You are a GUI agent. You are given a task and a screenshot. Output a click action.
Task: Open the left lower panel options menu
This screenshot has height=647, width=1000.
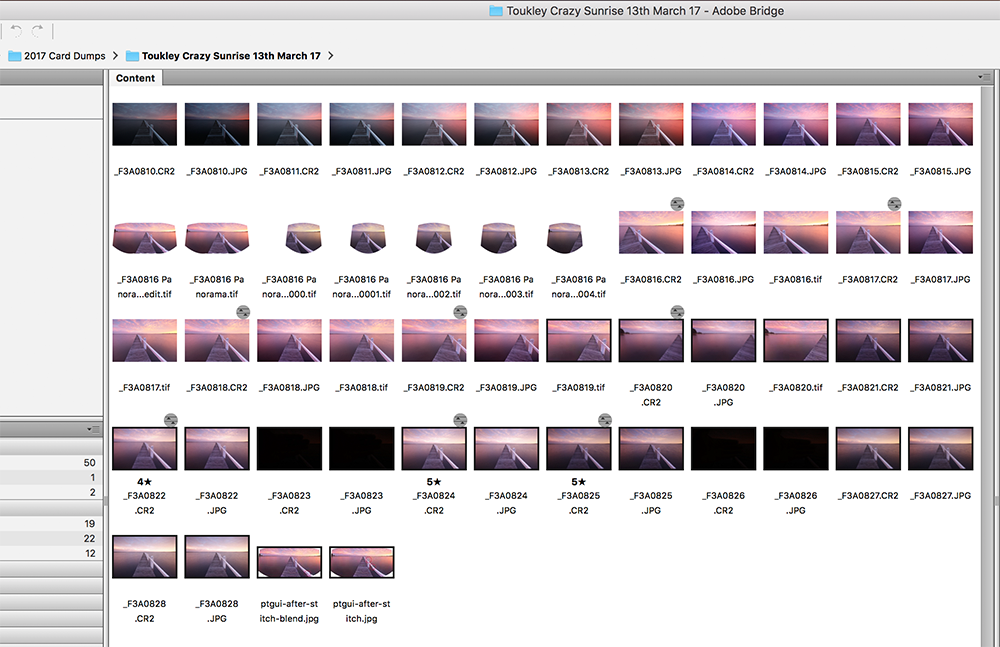click(93, 429)
